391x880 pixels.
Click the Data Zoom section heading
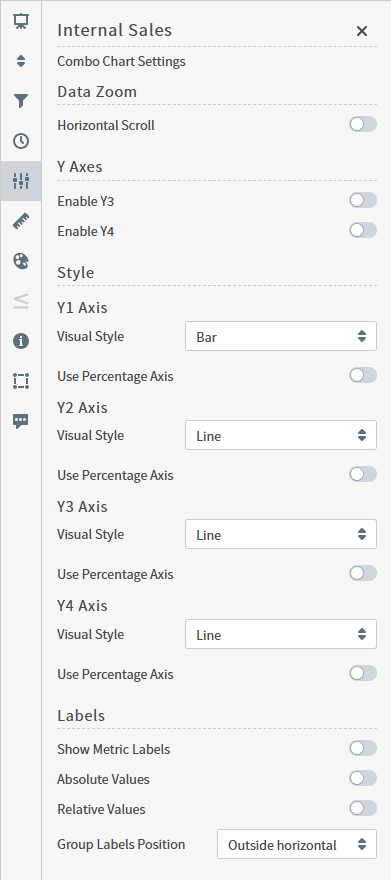click(97, 91)
